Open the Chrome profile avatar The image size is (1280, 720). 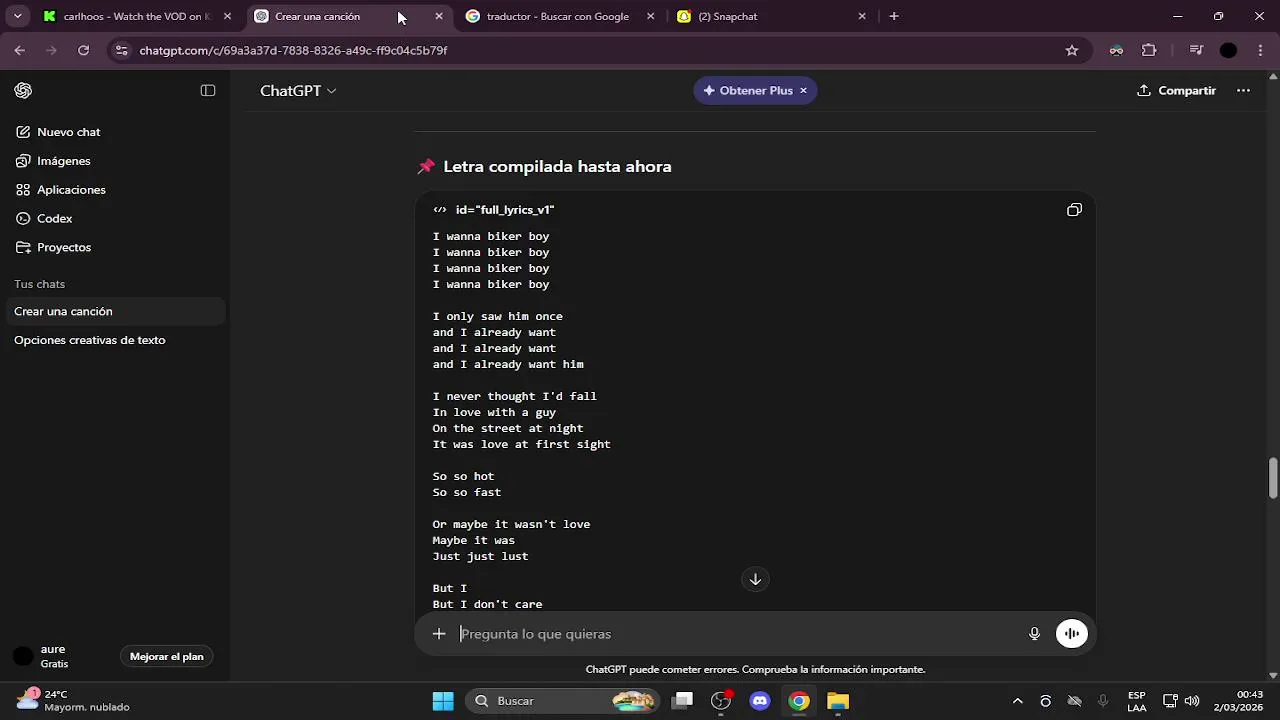pyautogui.click(x=1229, y=50)
